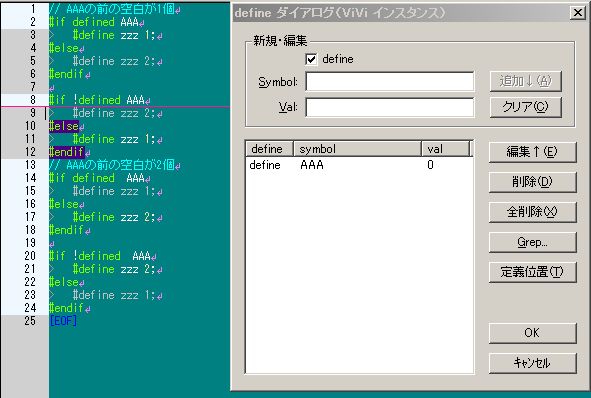
Task: Click line number 8 in editor
Action: coord(33,100)
